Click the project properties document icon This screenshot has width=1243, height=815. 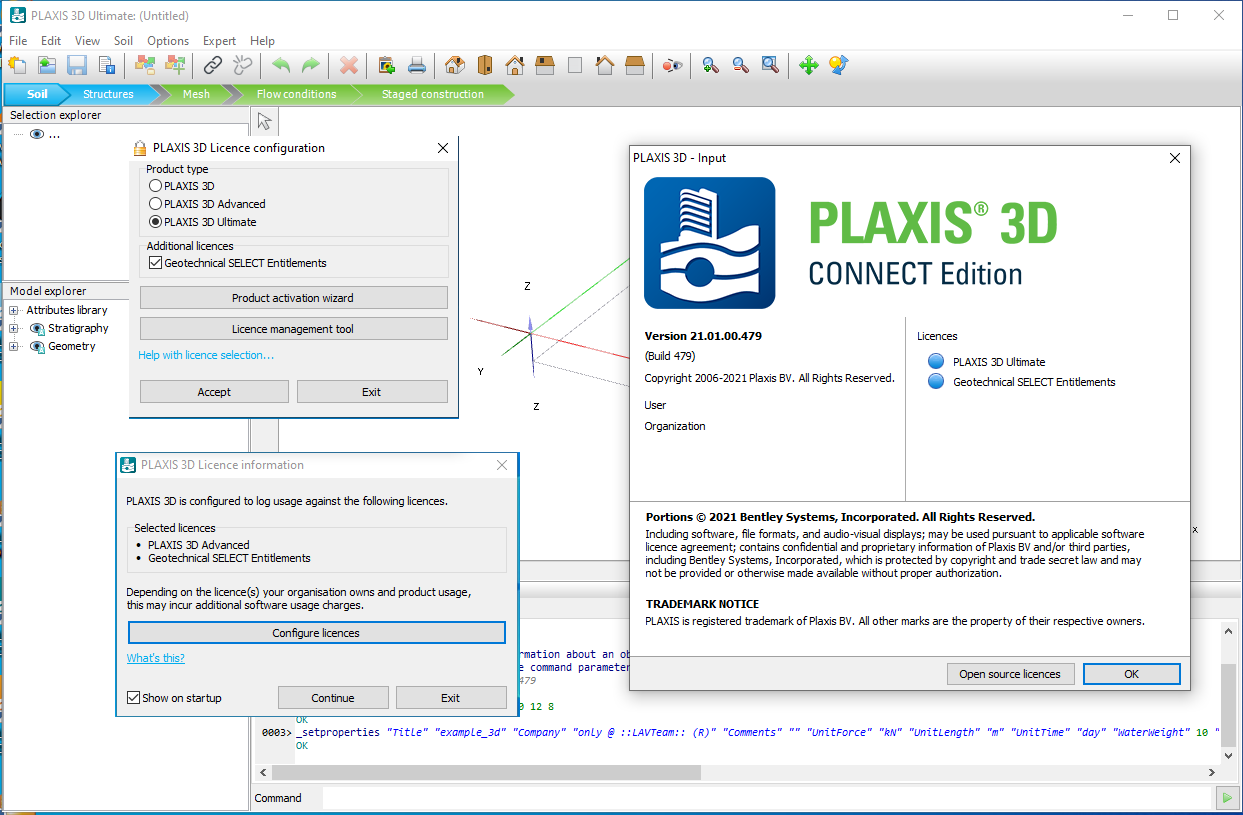[x=106, y=65]
